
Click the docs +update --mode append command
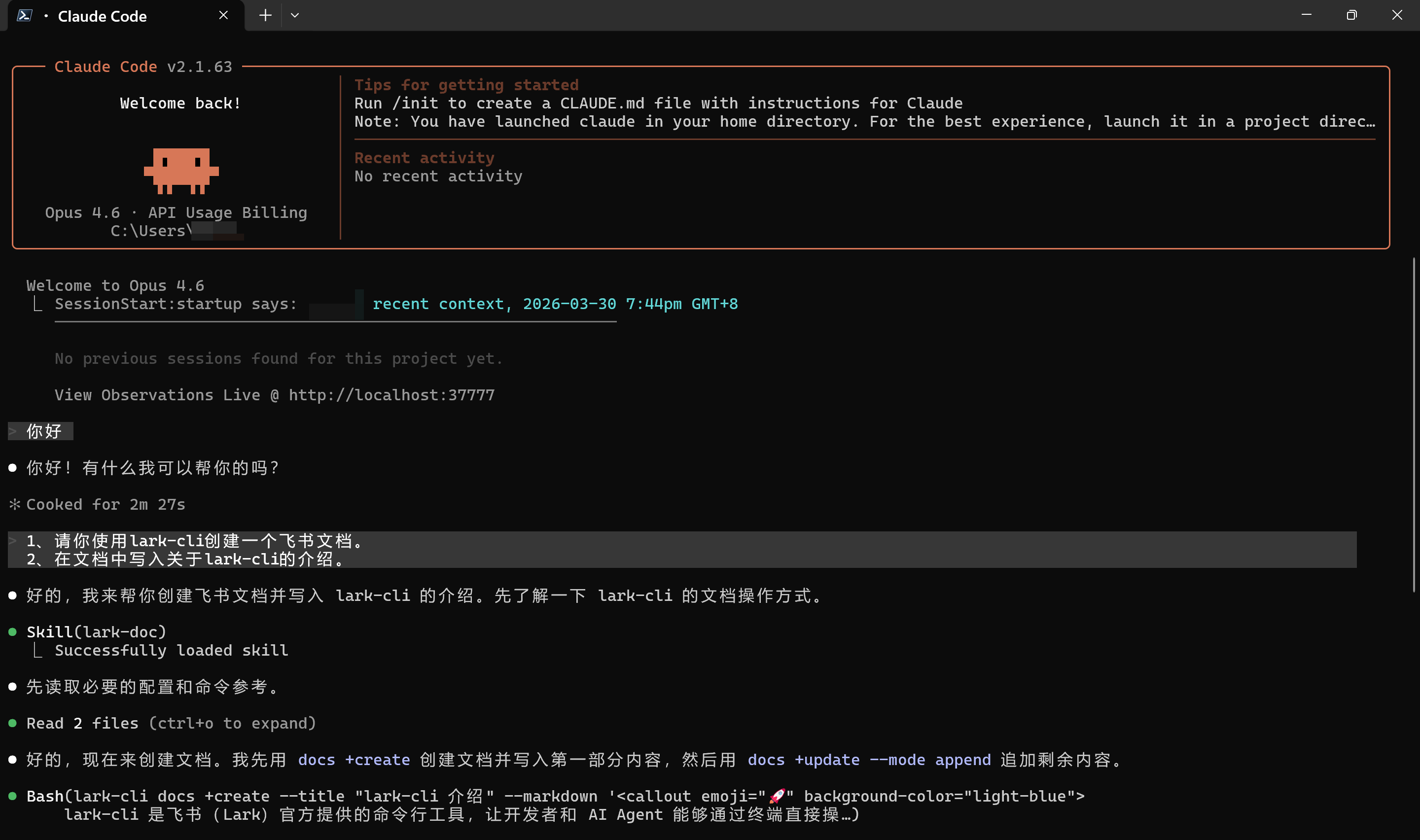(x=869, y=760)
